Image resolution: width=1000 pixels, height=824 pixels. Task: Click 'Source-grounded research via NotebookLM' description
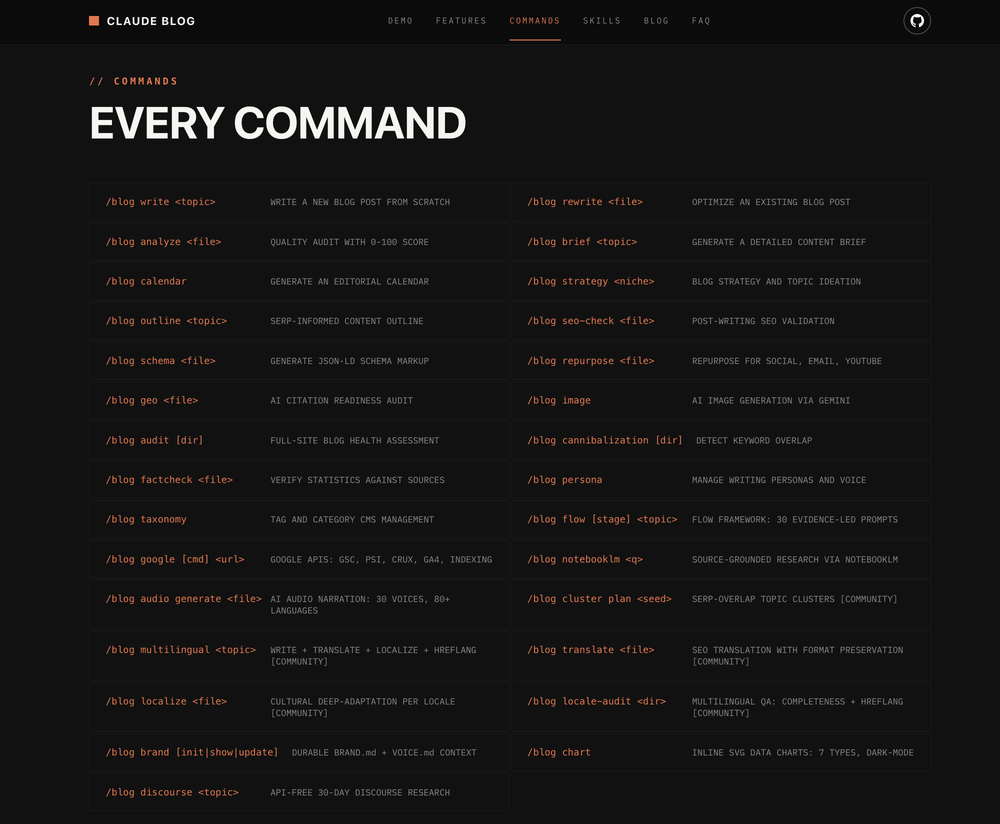pos(795,559)
